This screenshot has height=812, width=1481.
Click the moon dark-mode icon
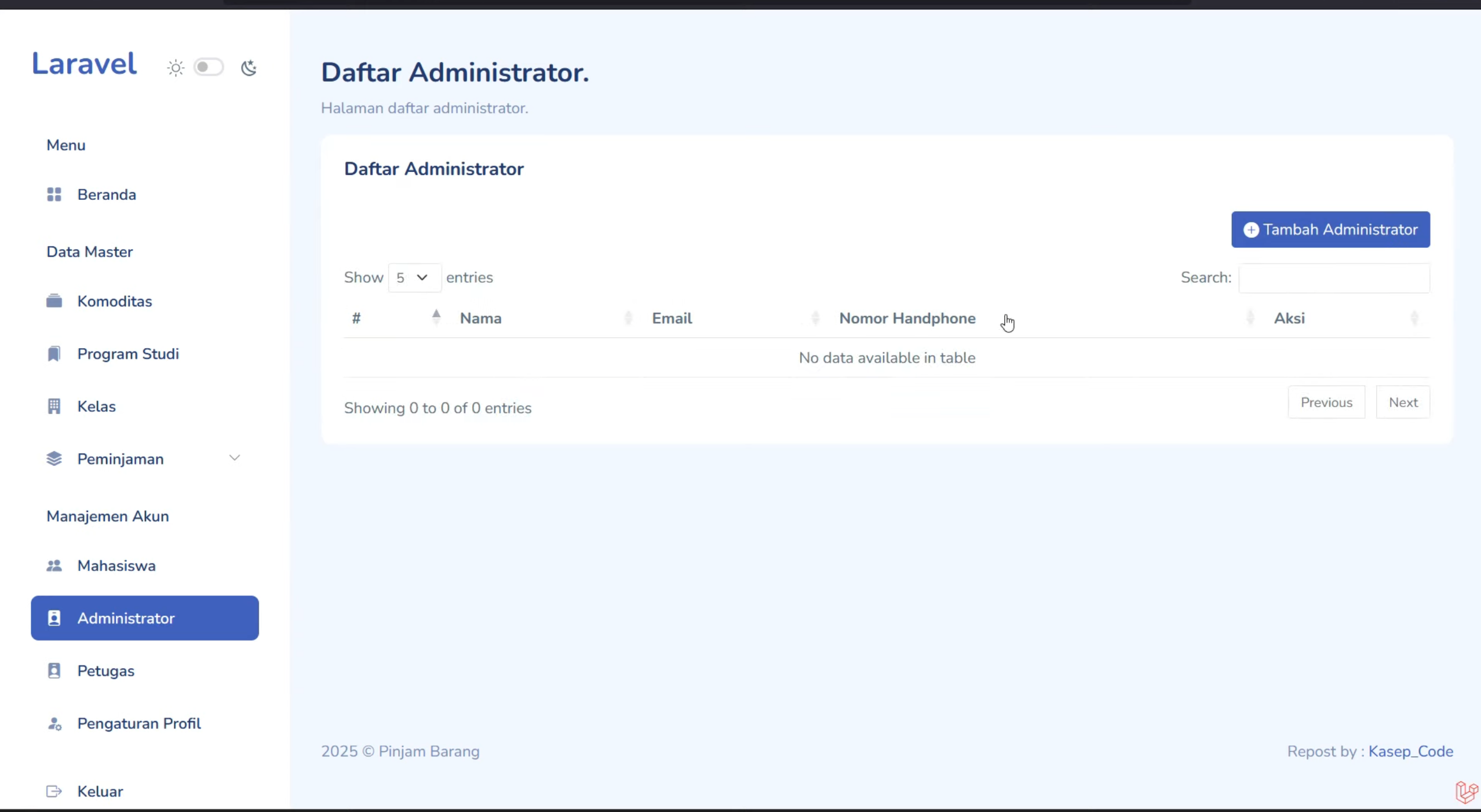pyautogui.click(x=249, y=68)
